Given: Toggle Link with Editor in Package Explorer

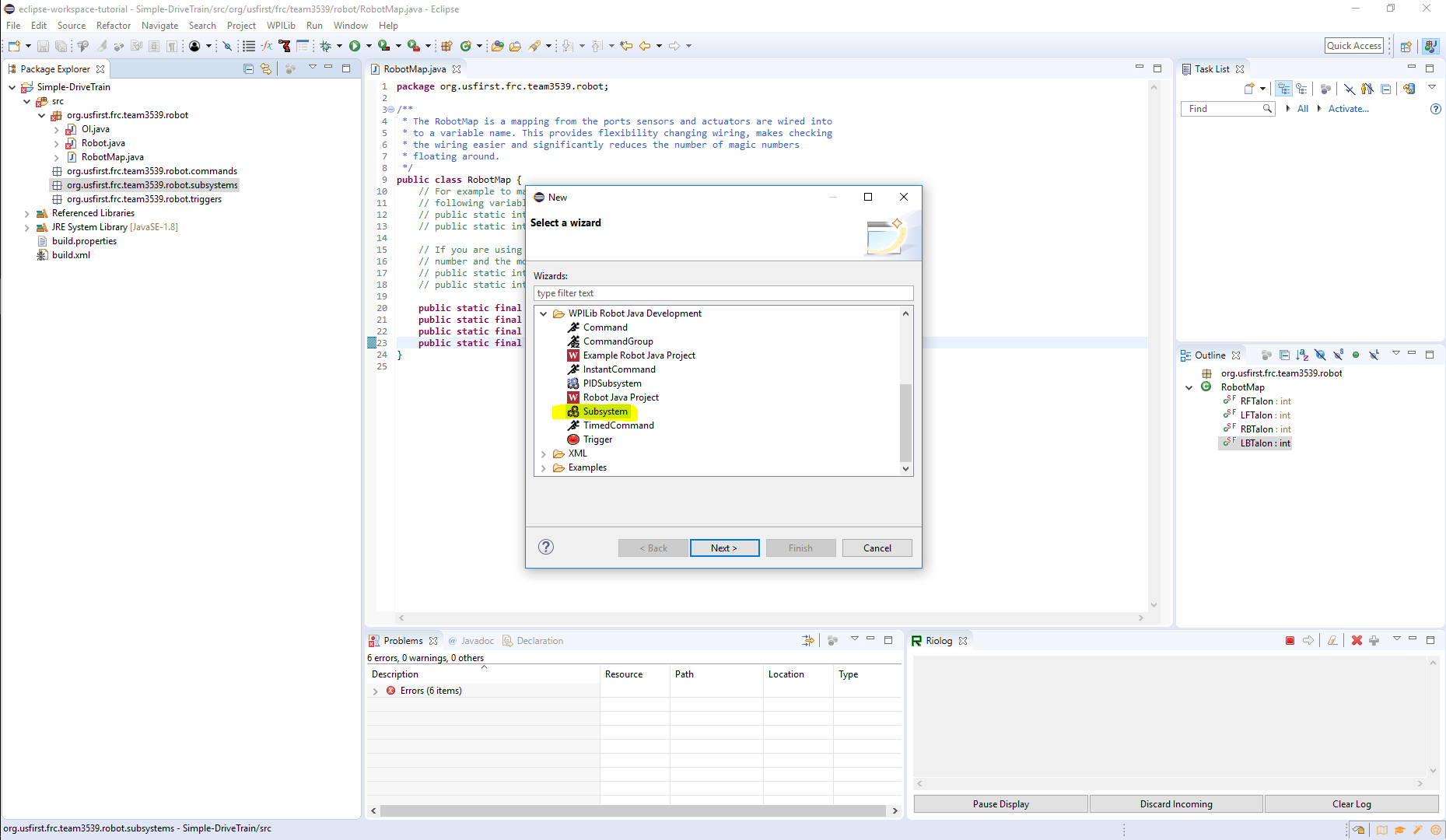Looking at the screenshot, I should click(x=265, y=68).
